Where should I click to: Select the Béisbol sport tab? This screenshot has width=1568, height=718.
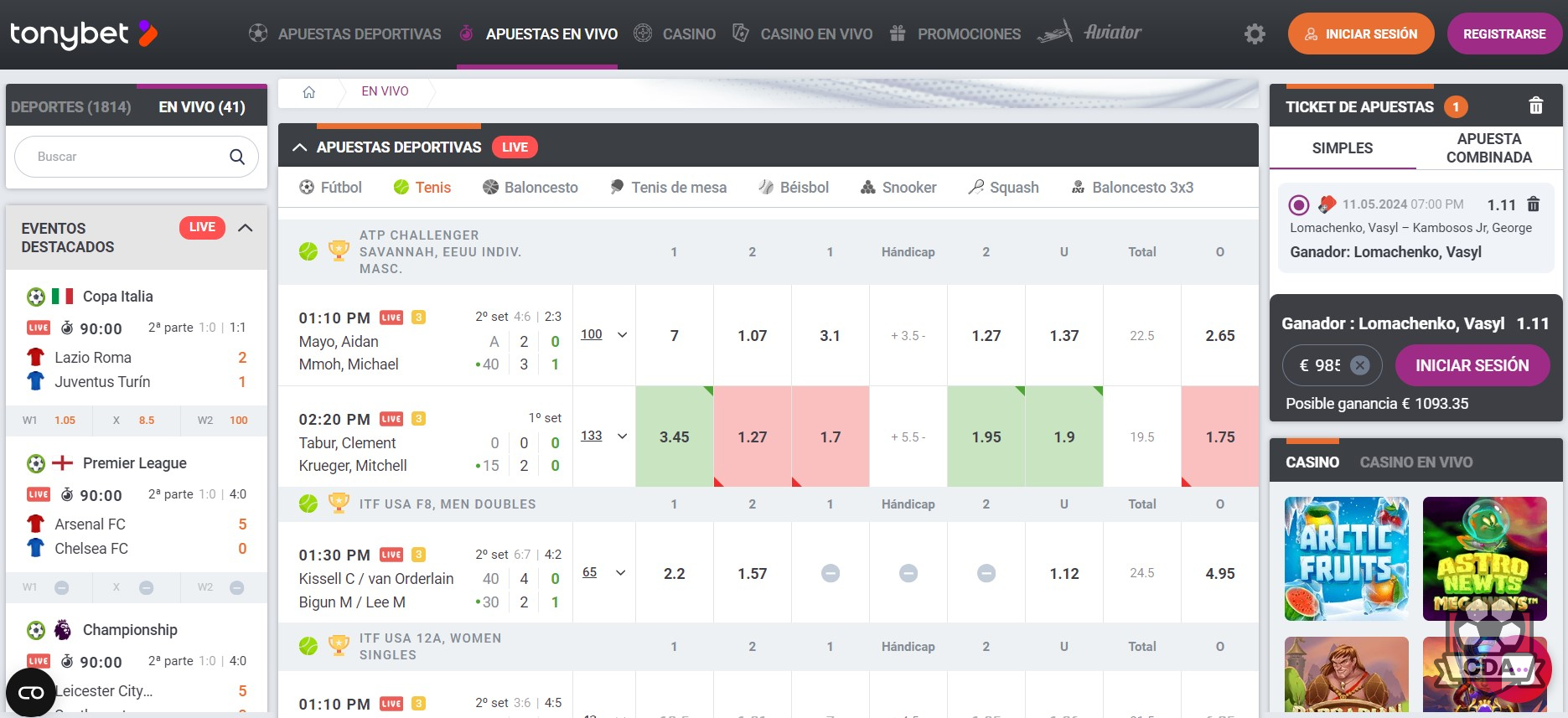794,188
